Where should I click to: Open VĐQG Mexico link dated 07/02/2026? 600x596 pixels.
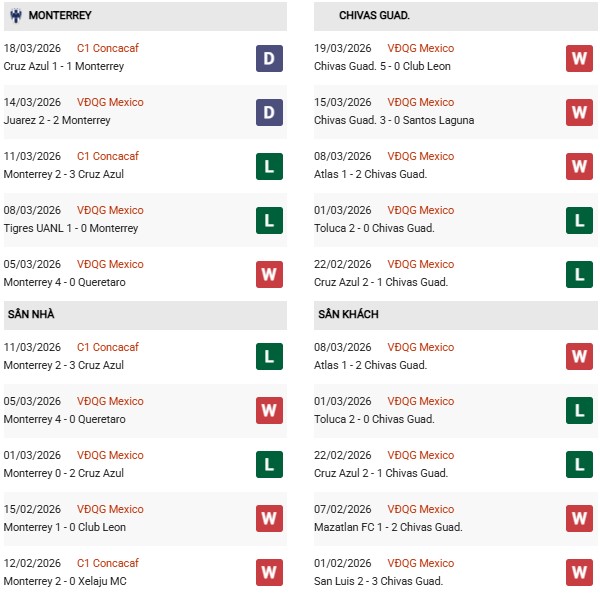pos(420,509)
